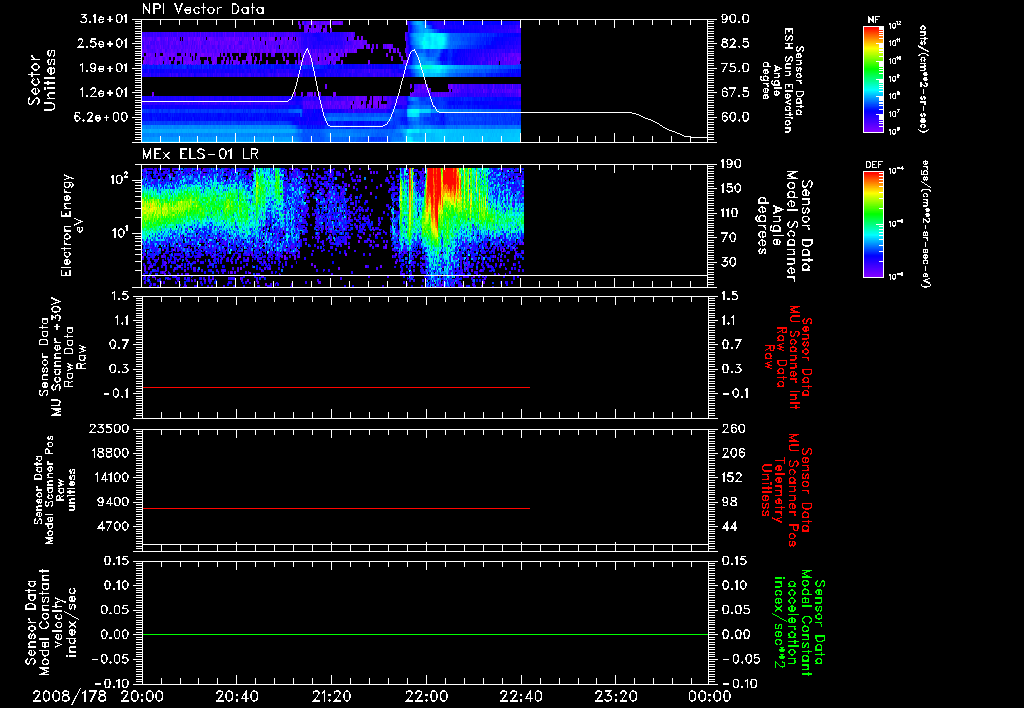Click the 2.5e+01 sector tick value

103,43
